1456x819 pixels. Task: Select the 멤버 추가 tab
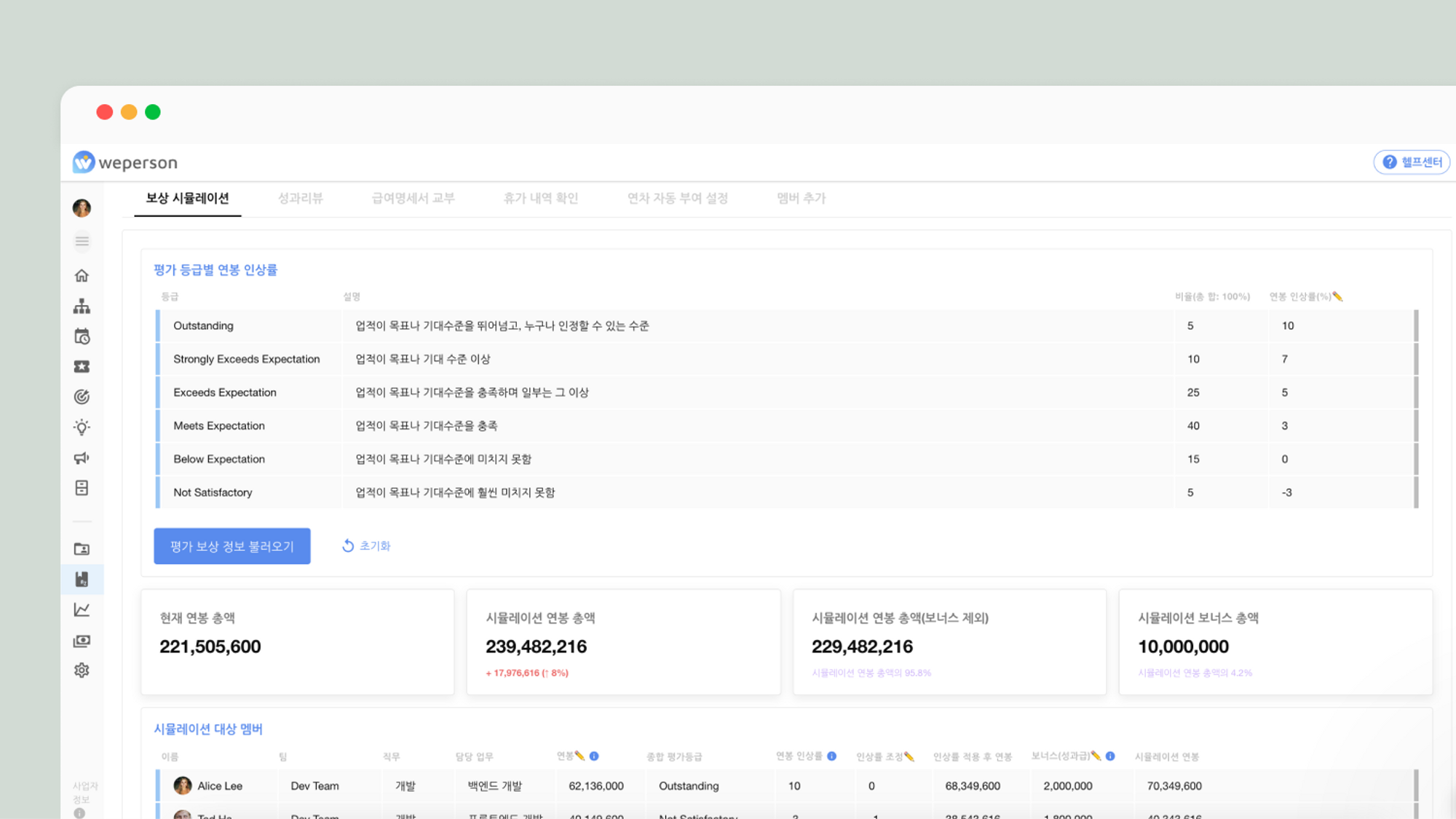coord(801,198)
